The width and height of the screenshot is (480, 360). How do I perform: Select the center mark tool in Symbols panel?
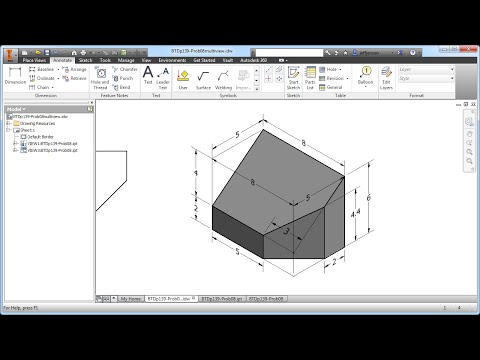click(268, 79)
